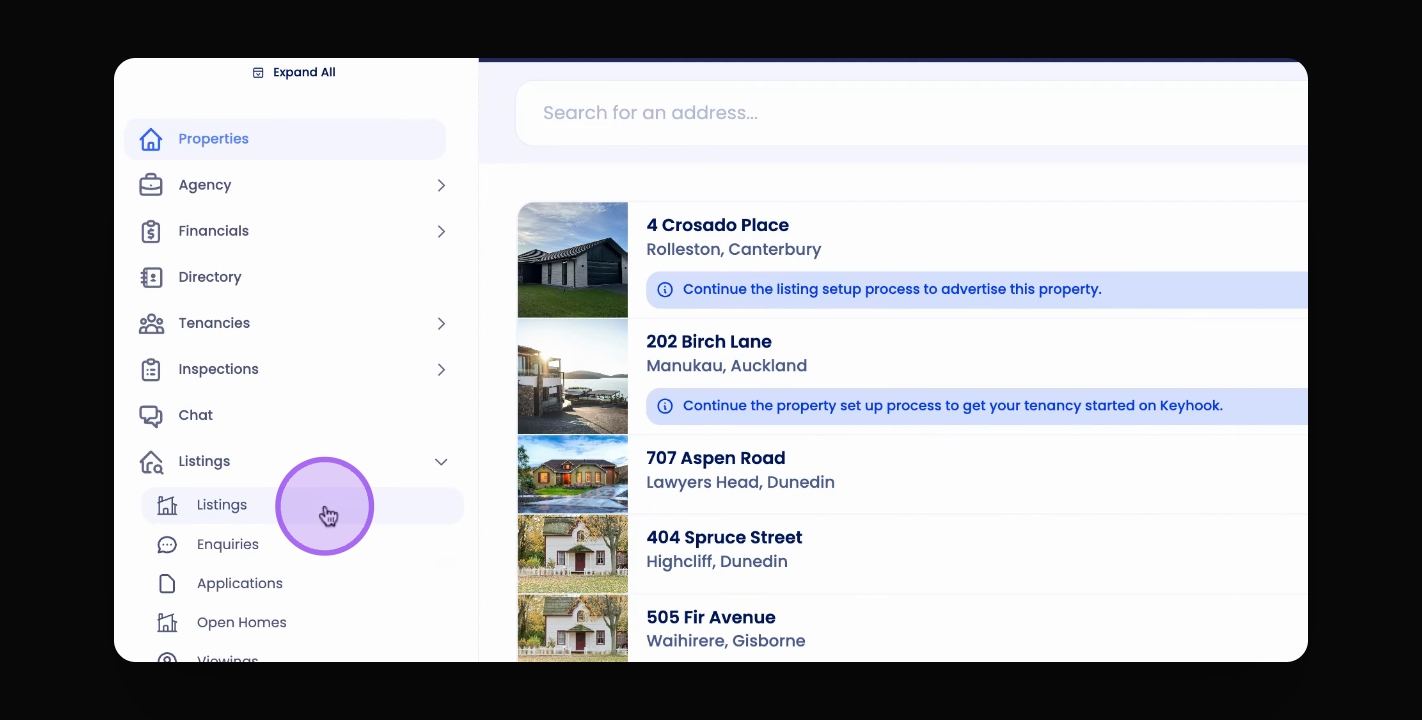Screen dimensions: 1422x720
Task: Click the Open Homes building icon
Action: (x=167, y=622)
